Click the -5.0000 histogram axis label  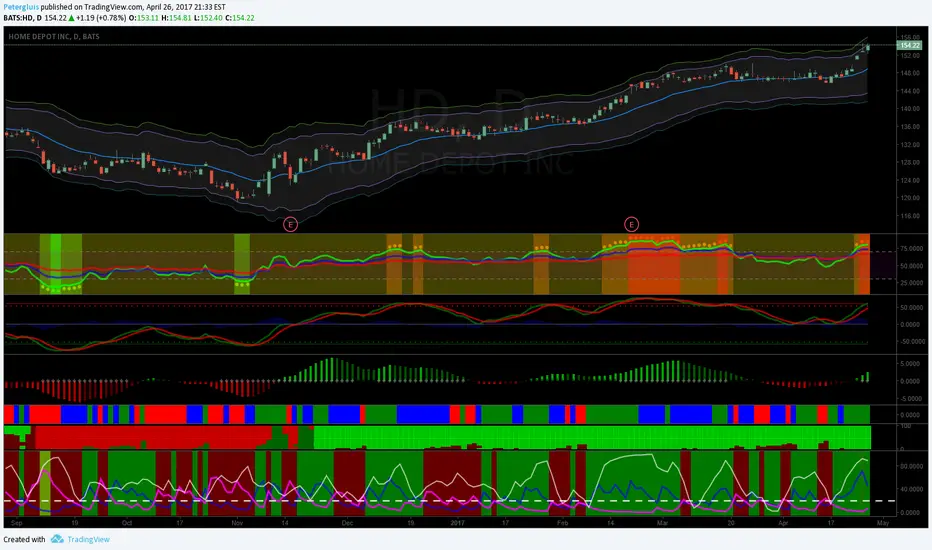tap(911, 398)
